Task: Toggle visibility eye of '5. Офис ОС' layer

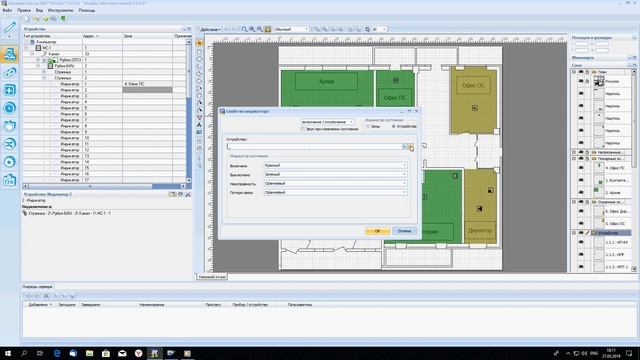Action: (581, 223)
